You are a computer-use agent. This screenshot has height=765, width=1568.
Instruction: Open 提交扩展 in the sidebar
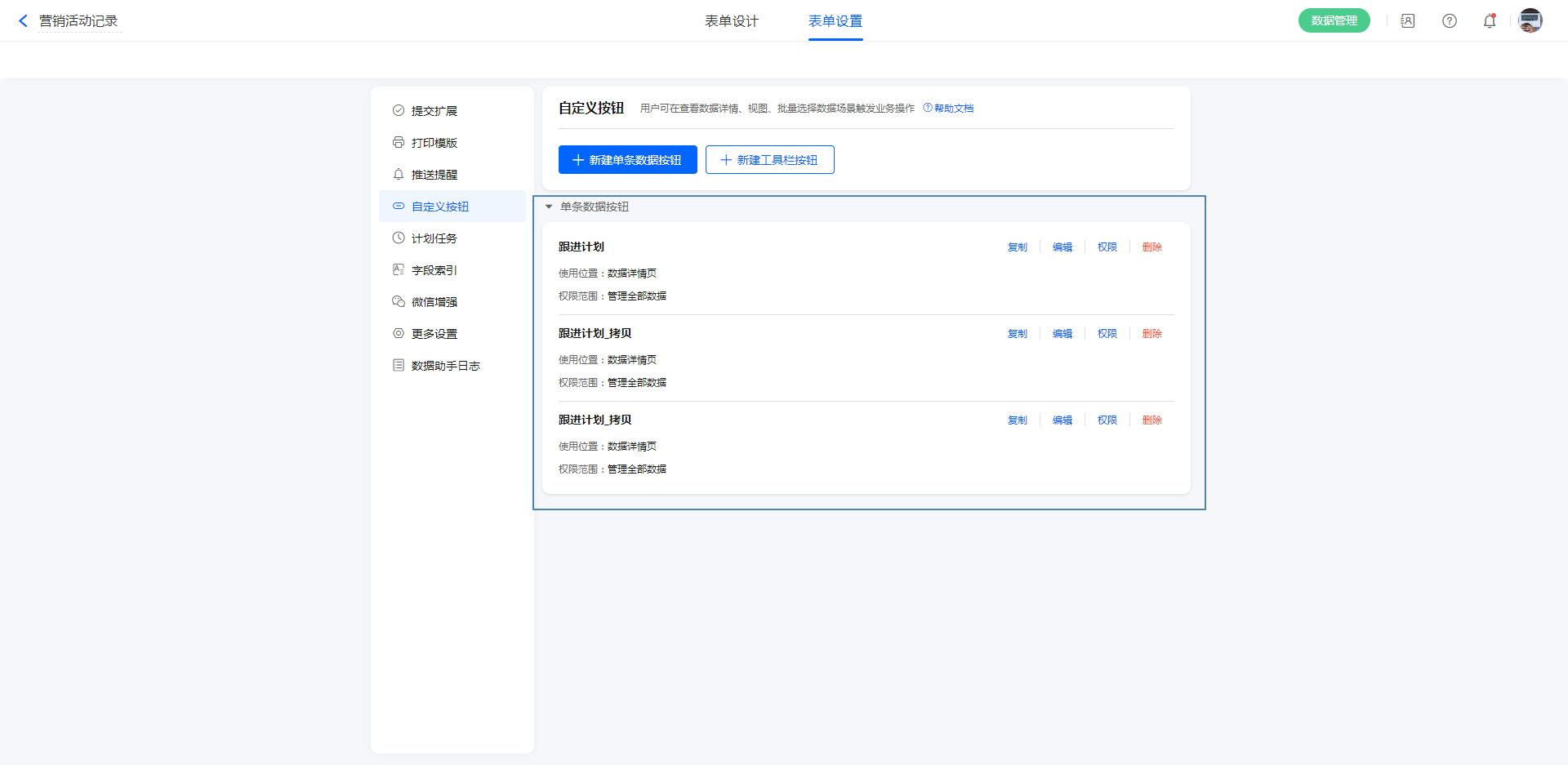pos(434,111)
